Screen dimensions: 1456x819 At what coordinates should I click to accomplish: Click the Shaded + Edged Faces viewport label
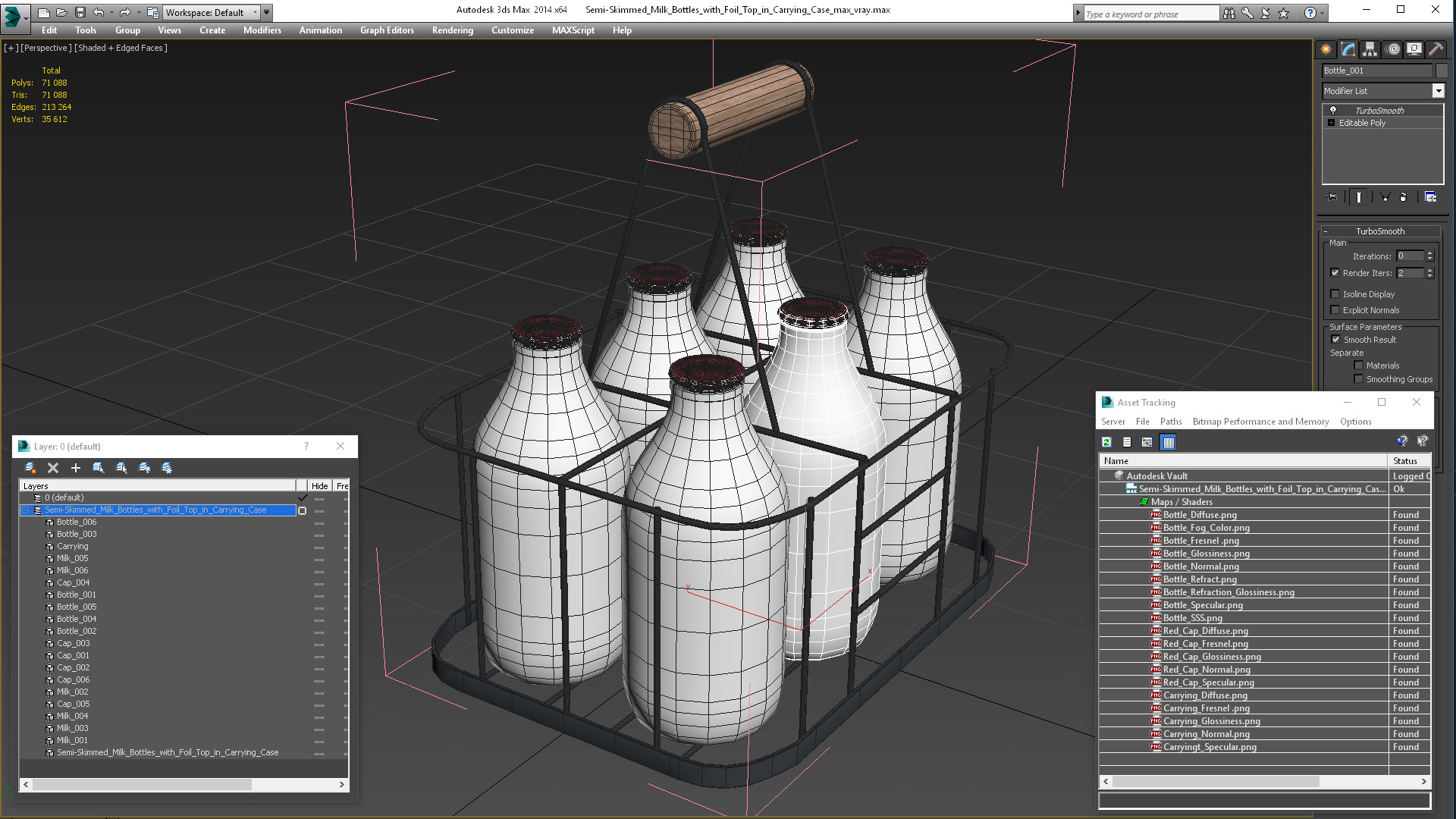pyautogui.click(x=121, y=48)
